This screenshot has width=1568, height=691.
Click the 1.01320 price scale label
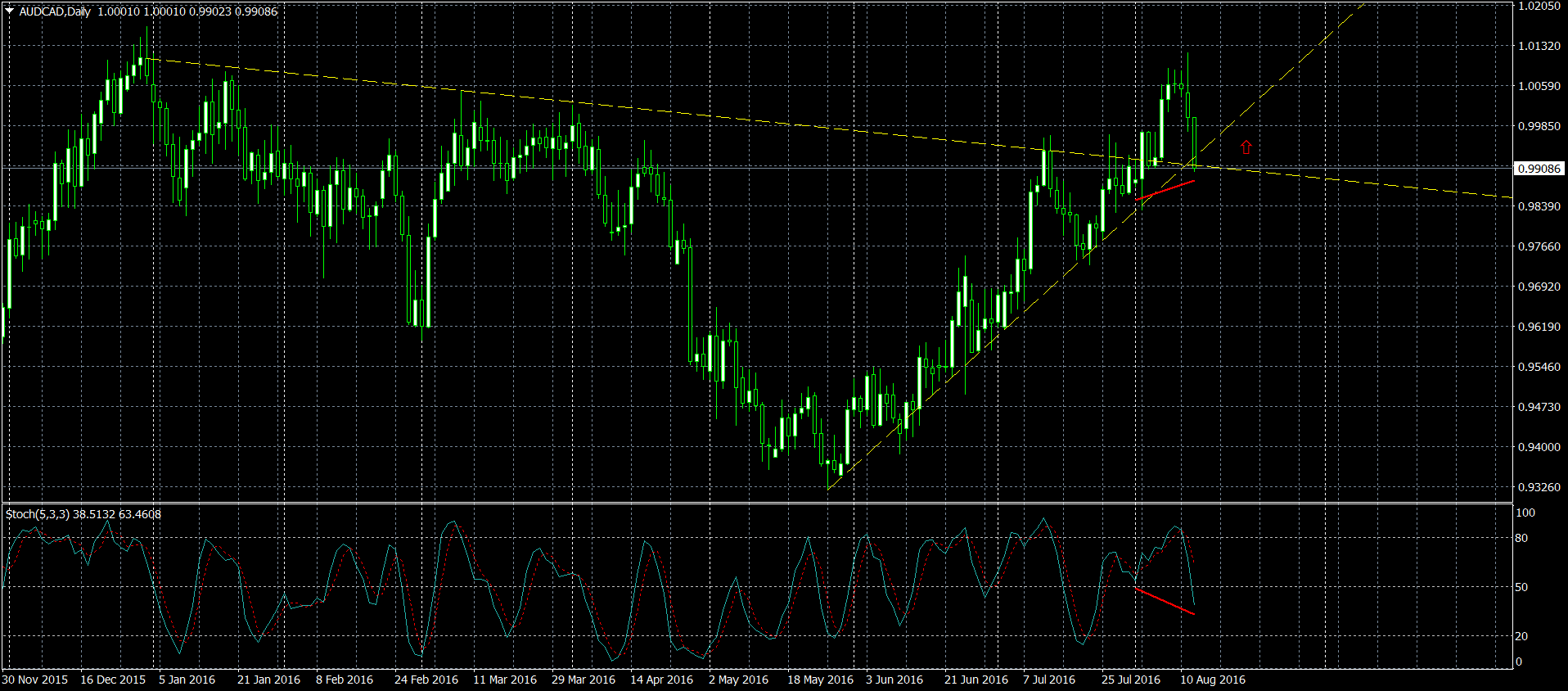[1539, 46]
